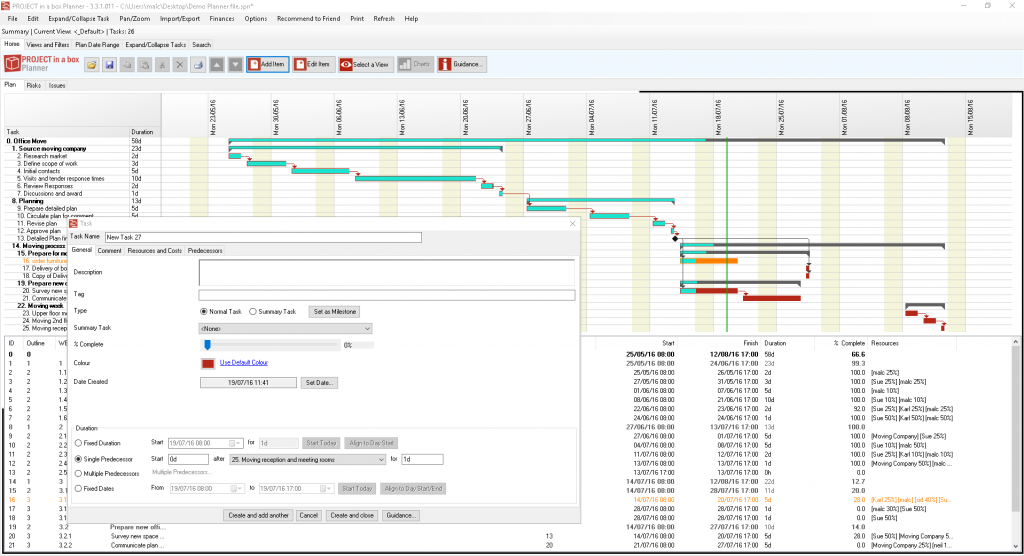Click Guidance... button in Task dialog
The width and height of the screenshot is (1024, 556).
tap(400, 515)
